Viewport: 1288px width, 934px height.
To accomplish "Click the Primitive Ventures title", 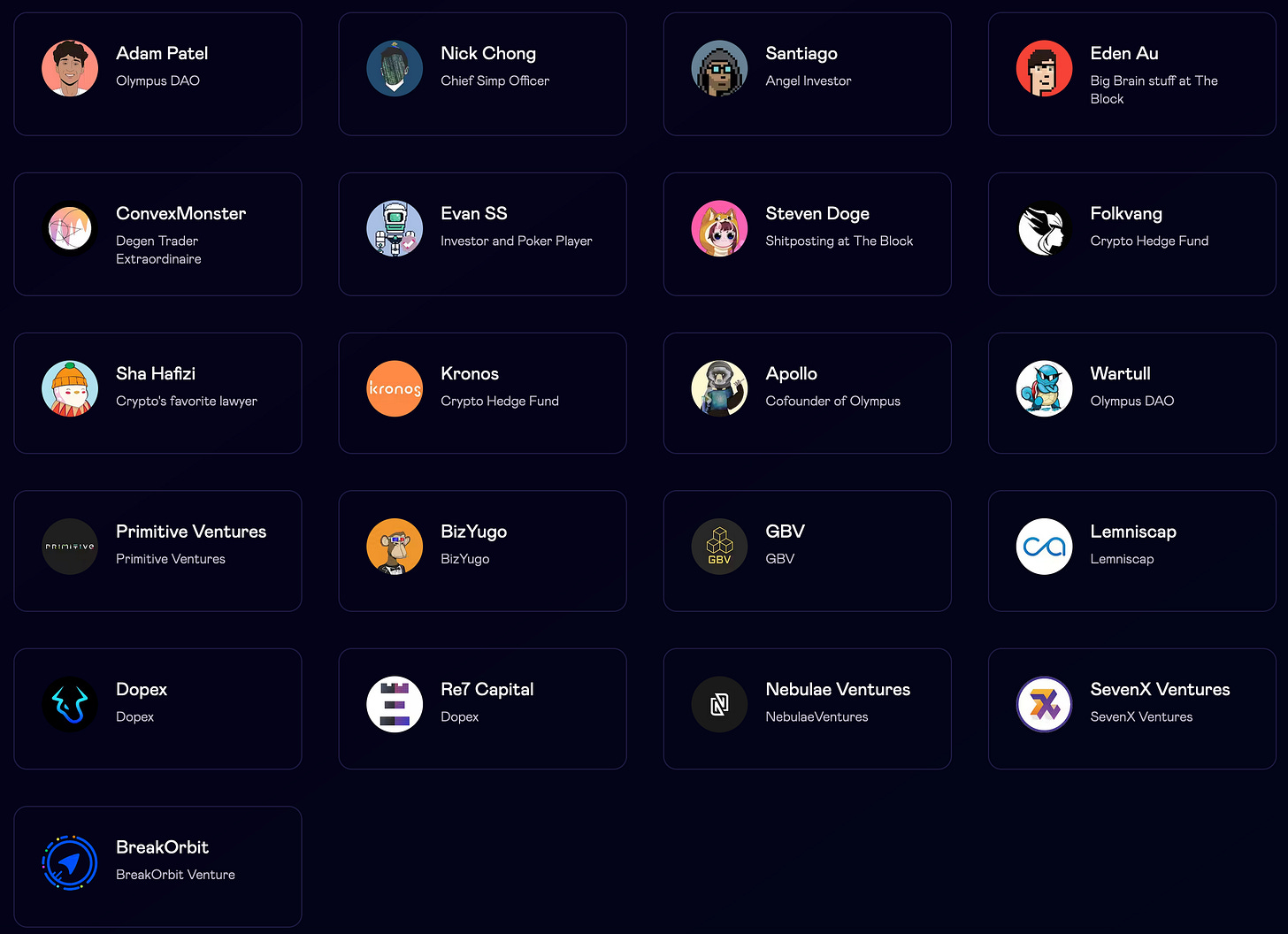I will tap(191, 532).
